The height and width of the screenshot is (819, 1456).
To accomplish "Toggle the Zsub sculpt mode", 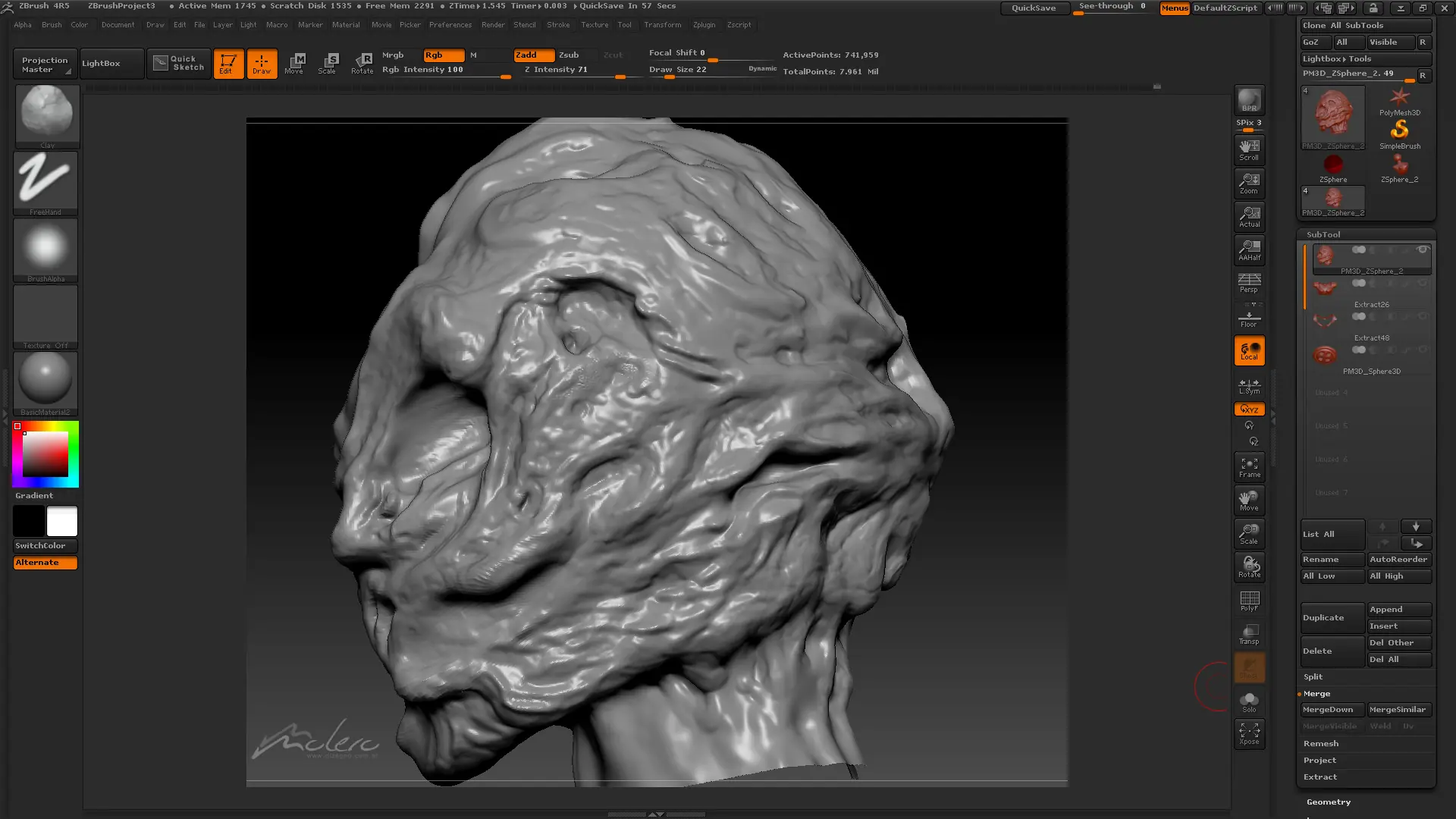I will [x=569, y=55].
